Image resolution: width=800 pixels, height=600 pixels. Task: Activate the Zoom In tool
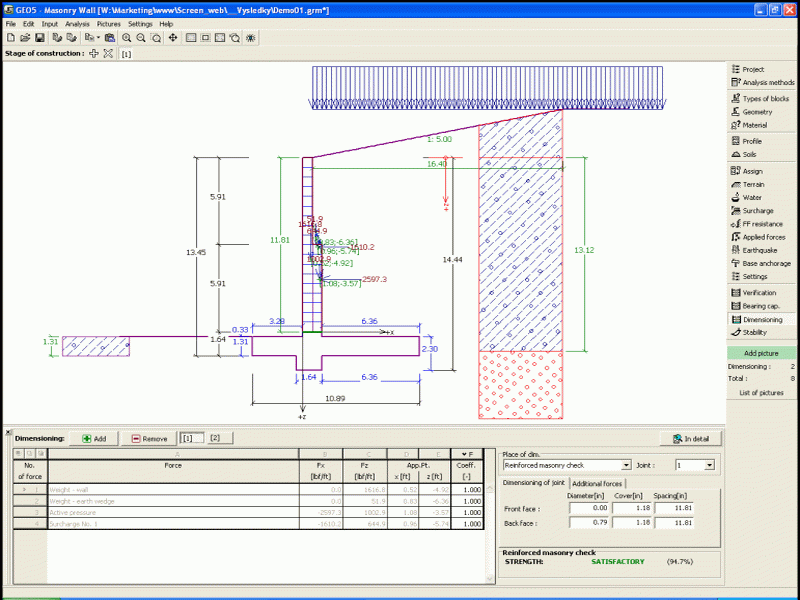[127, 36]
